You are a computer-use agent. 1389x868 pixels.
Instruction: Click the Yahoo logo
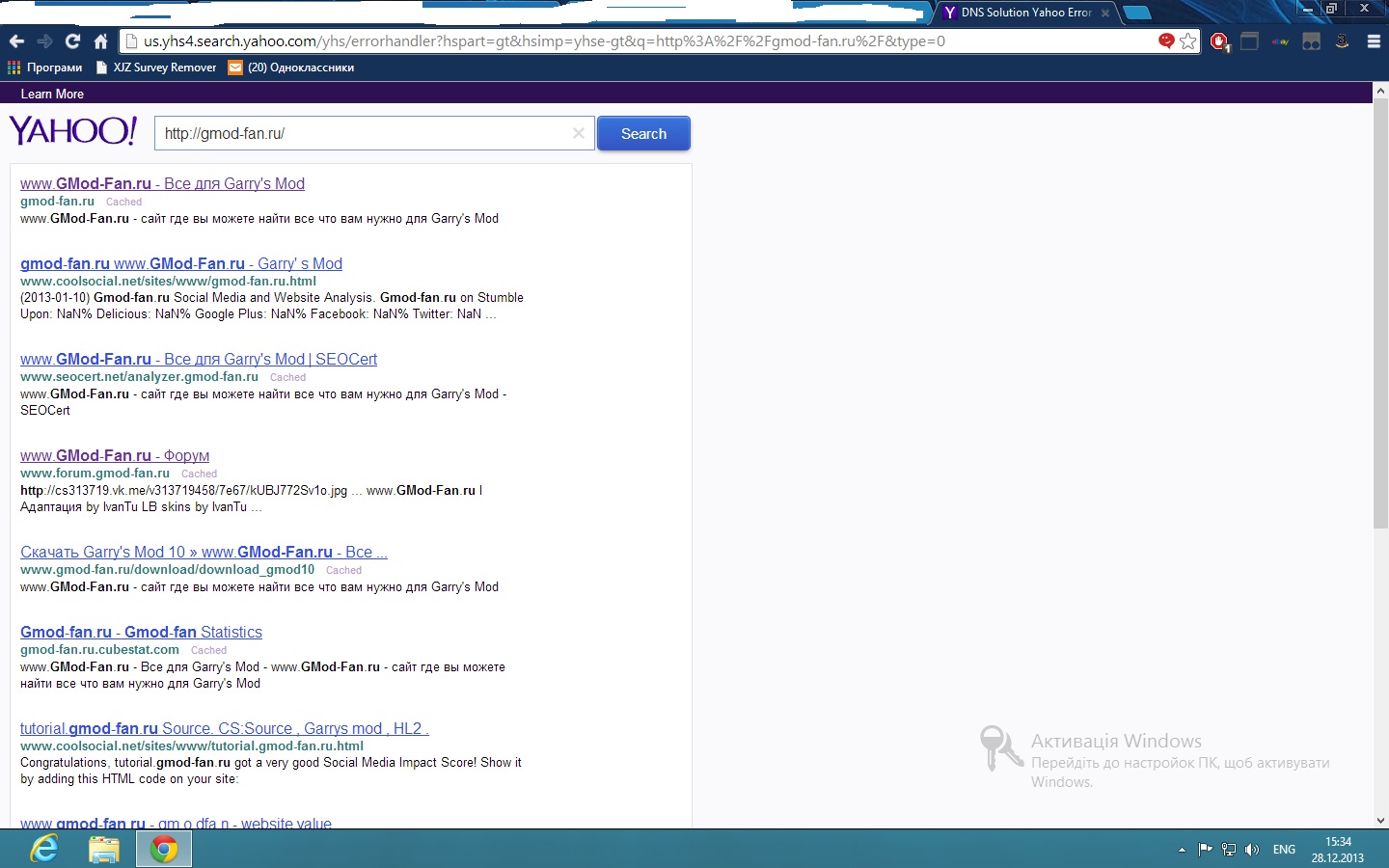(x=73, y=131)
